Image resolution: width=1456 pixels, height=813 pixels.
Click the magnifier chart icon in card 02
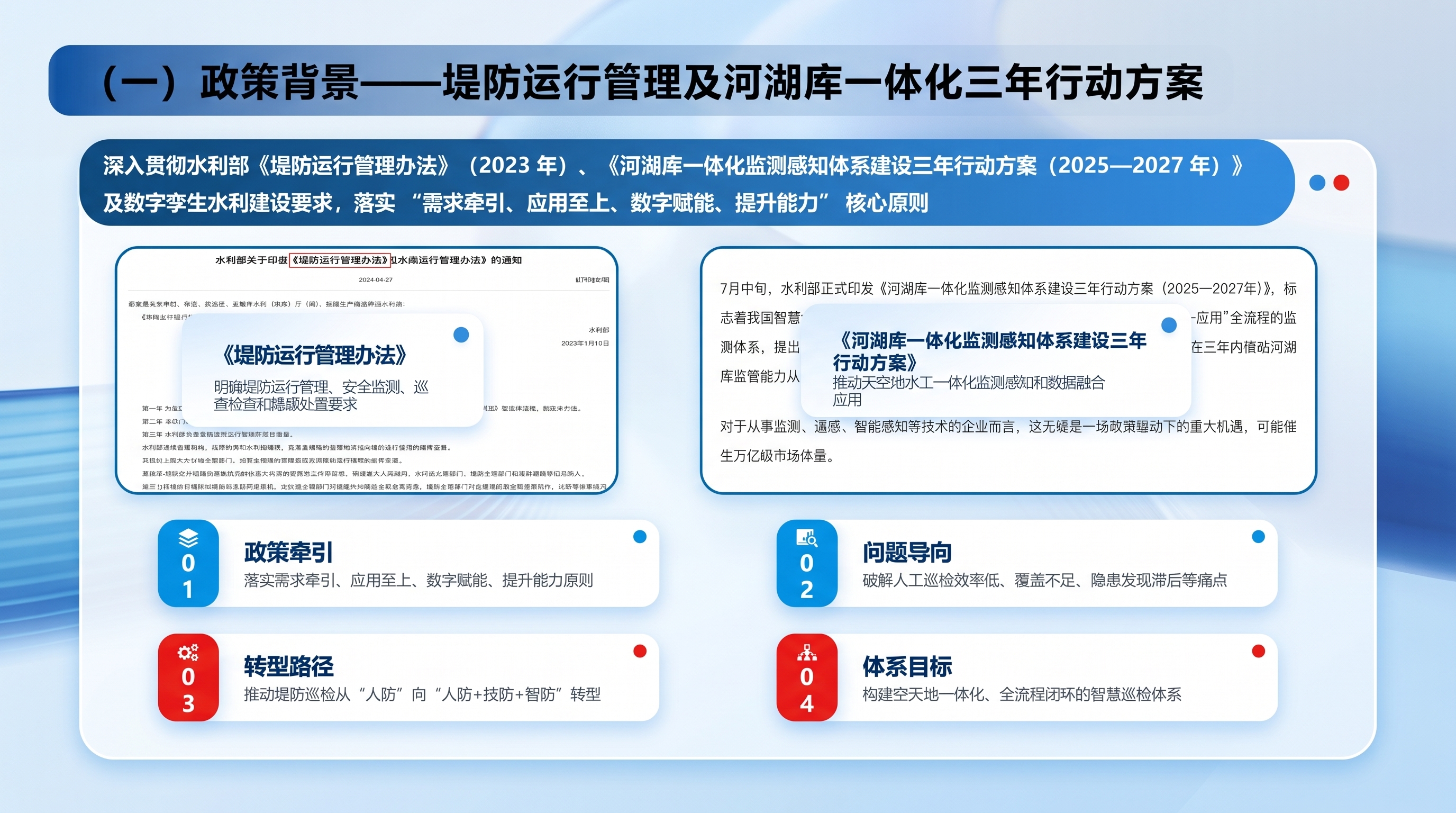[806, 538]
